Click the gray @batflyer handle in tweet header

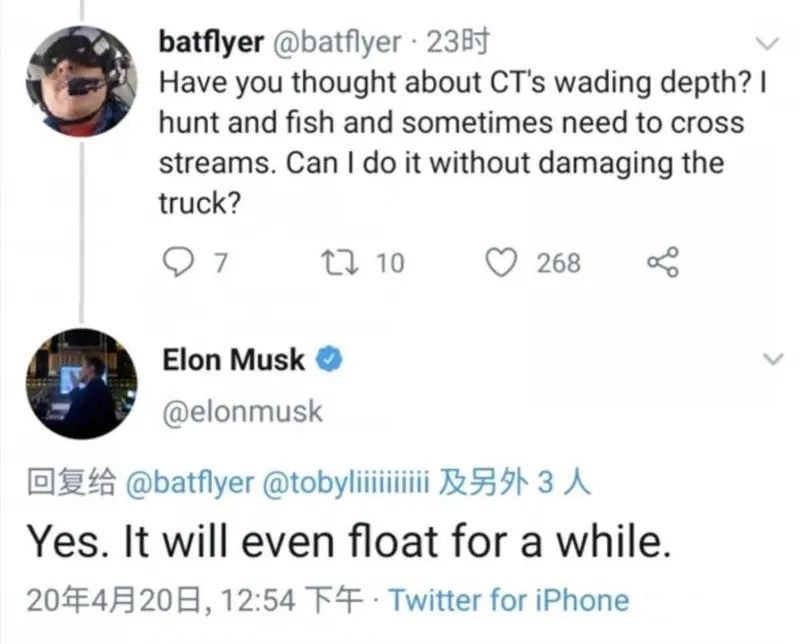pyautogui.click(x=337, y=42)
